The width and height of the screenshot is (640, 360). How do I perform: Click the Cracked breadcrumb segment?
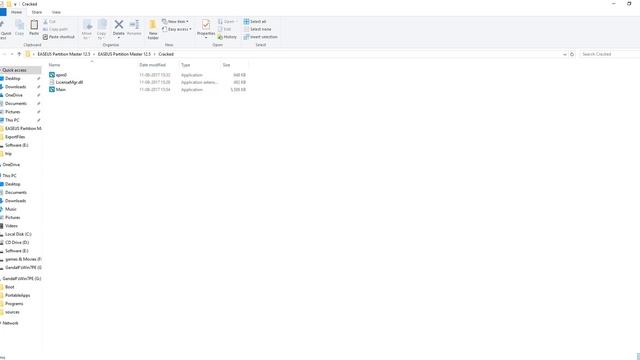[166, 54]
